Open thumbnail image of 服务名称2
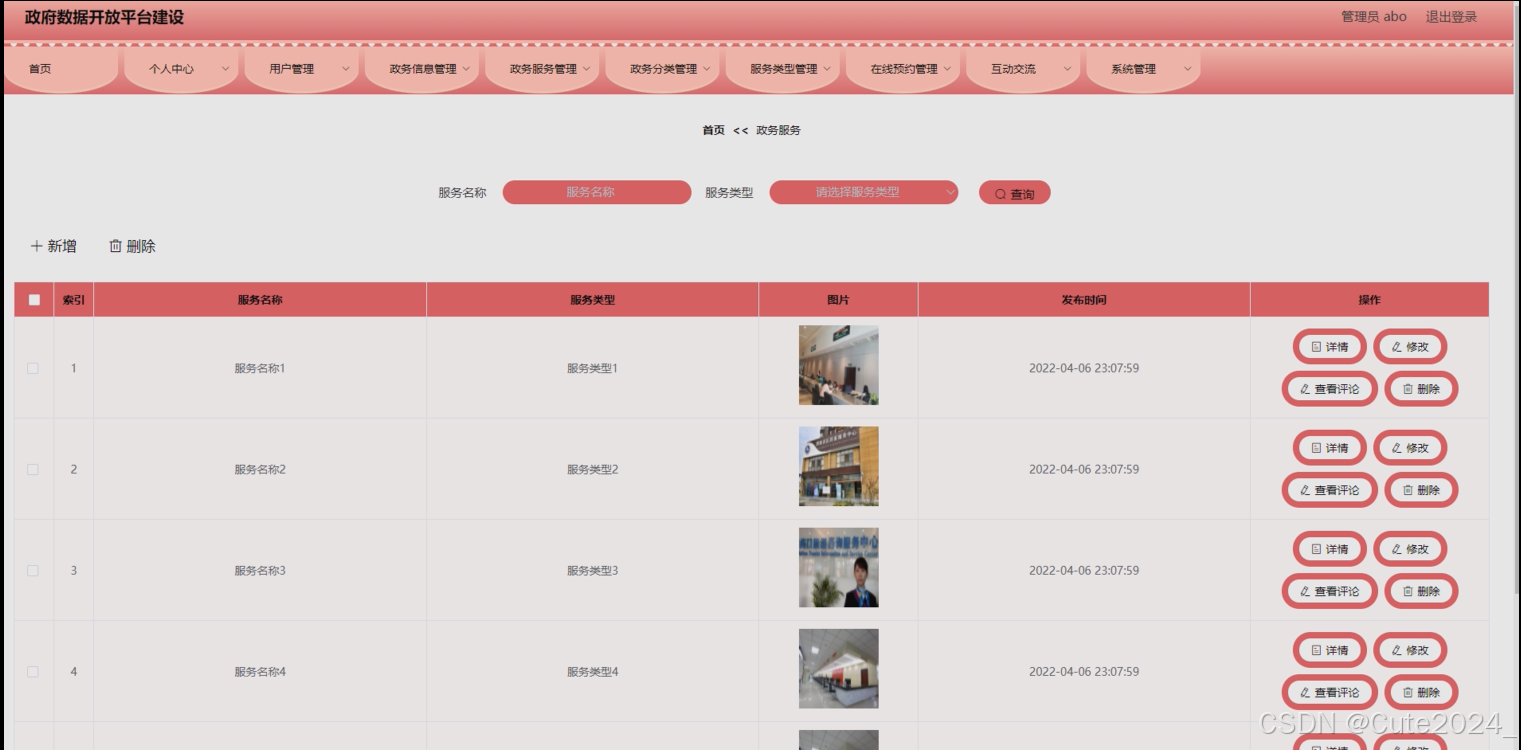Image resolution: width=1521 pixels, height=750 pixels. click(x=838, y=466)
